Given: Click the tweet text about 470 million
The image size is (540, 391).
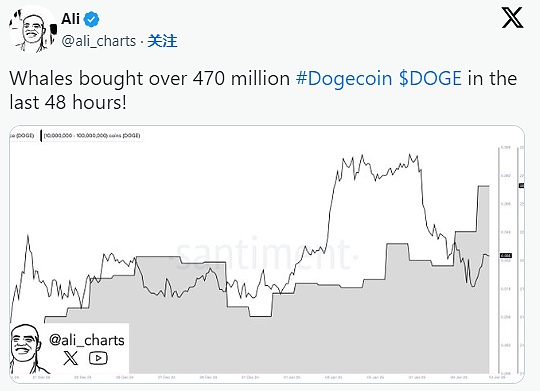Looking at the screenshot, I should (x=263, y=90).
